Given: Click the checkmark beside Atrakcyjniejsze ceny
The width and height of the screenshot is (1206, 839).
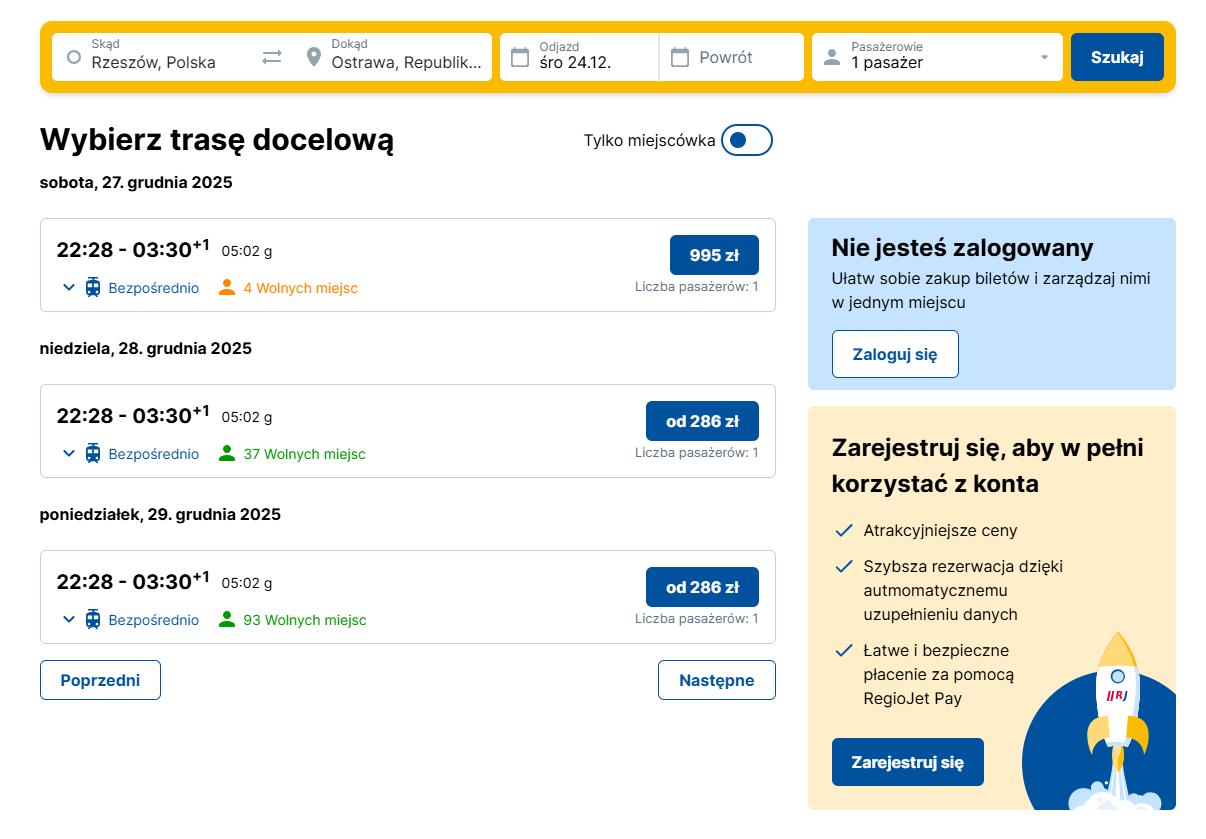Looking at the screenshot, I should tap(844, 530).
